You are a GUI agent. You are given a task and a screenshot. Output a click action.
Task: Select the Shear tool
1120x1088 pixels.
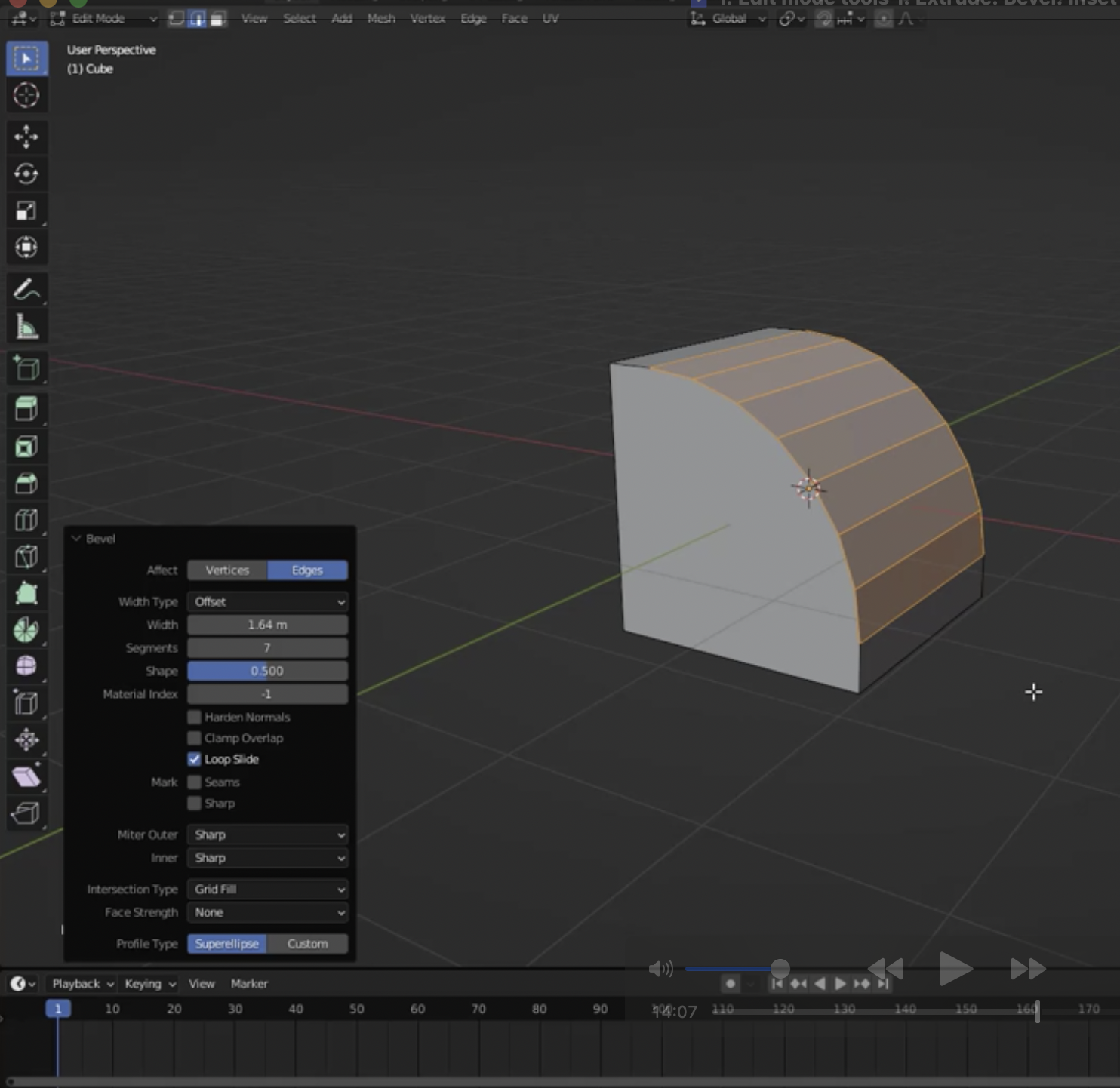coord(26,776)
